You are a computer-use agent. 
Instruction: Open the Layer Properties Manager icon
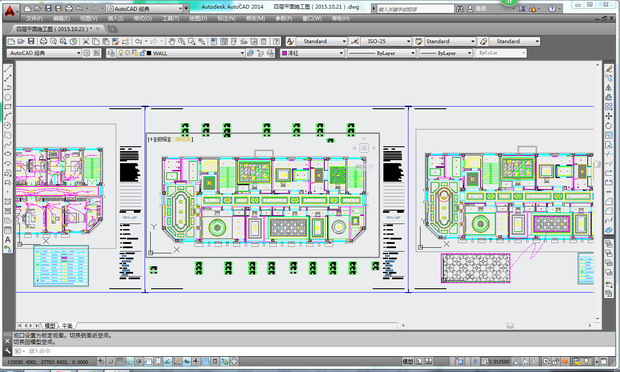tap(111, 53)
